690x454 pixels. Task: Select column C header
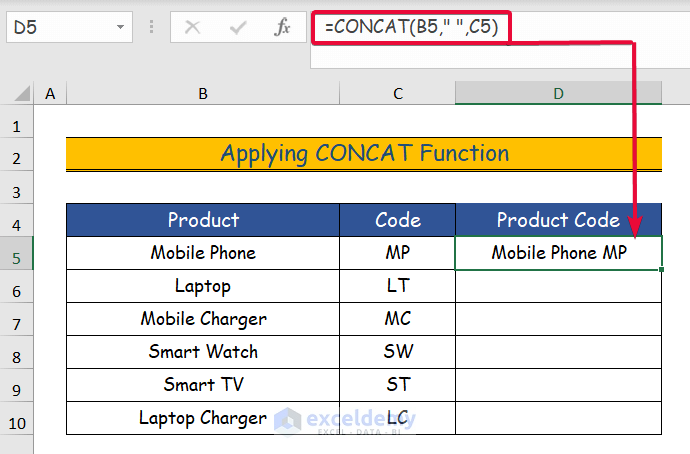pos(398,93)
